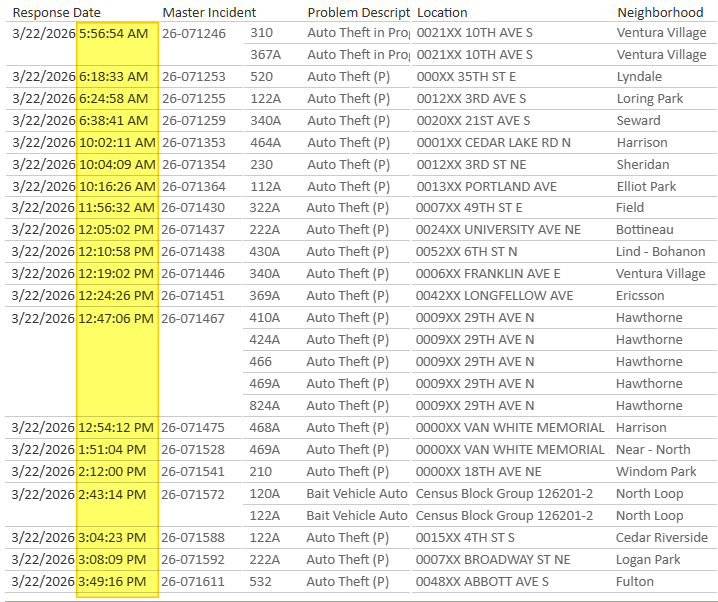Click the Loring Park cell
Viewport: 718px width, 602px height.
coord(650,98)
